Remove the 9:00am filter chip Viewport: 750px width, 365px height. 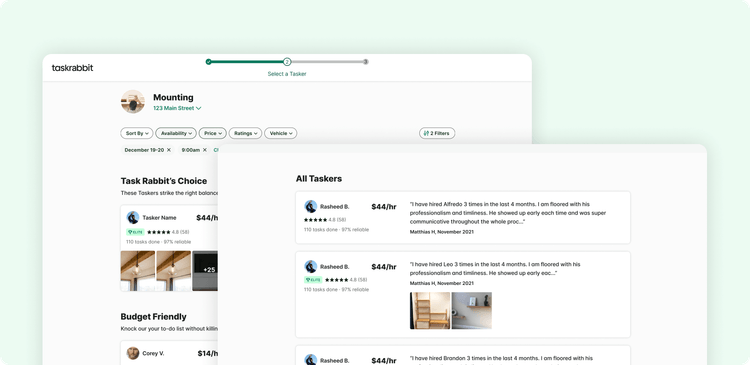205,150
